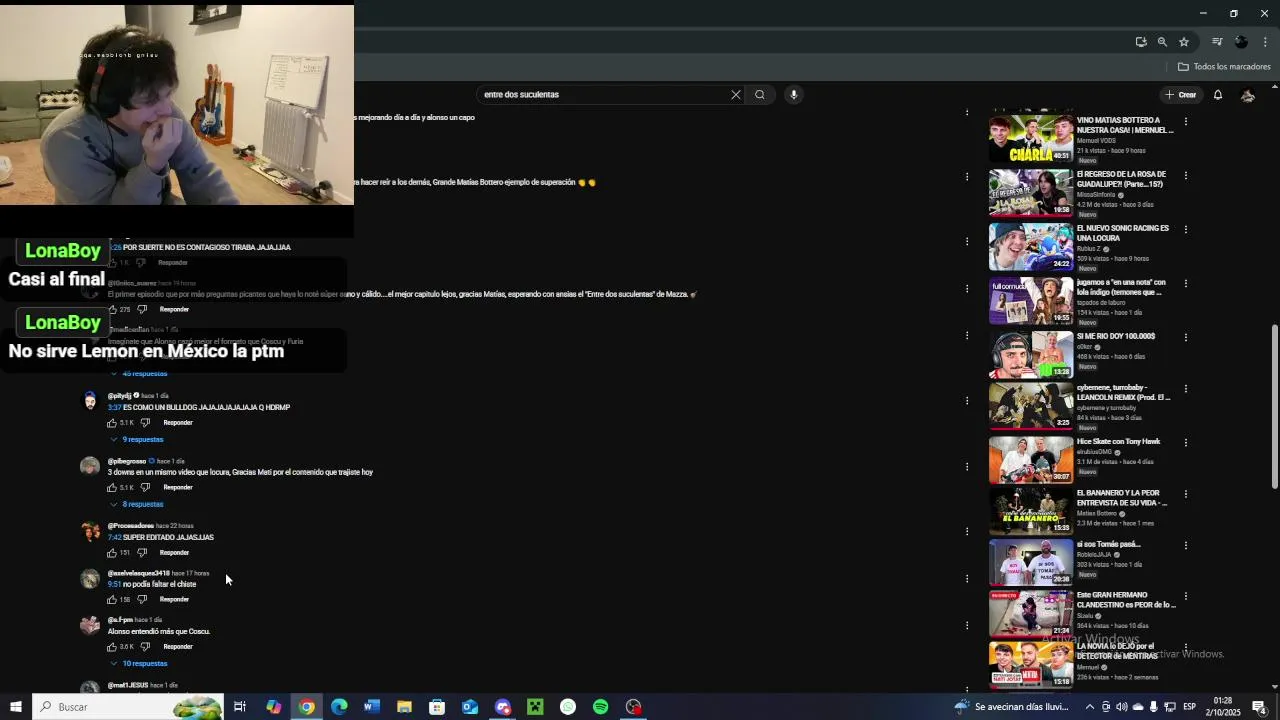Start voice search with the microphone

[794, 95]
